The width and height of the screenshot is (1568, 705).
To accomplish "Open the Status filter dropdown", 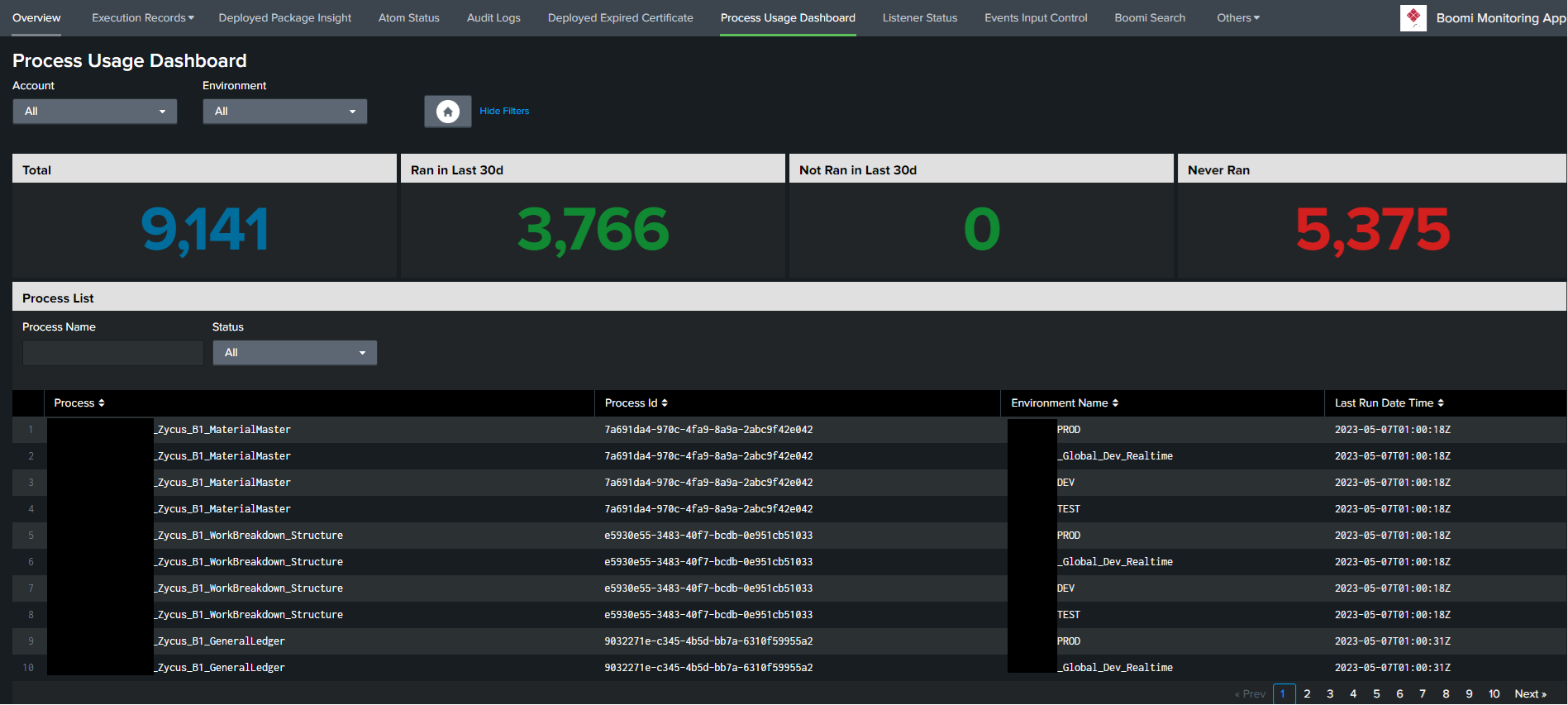I will [x=295, y=353].
